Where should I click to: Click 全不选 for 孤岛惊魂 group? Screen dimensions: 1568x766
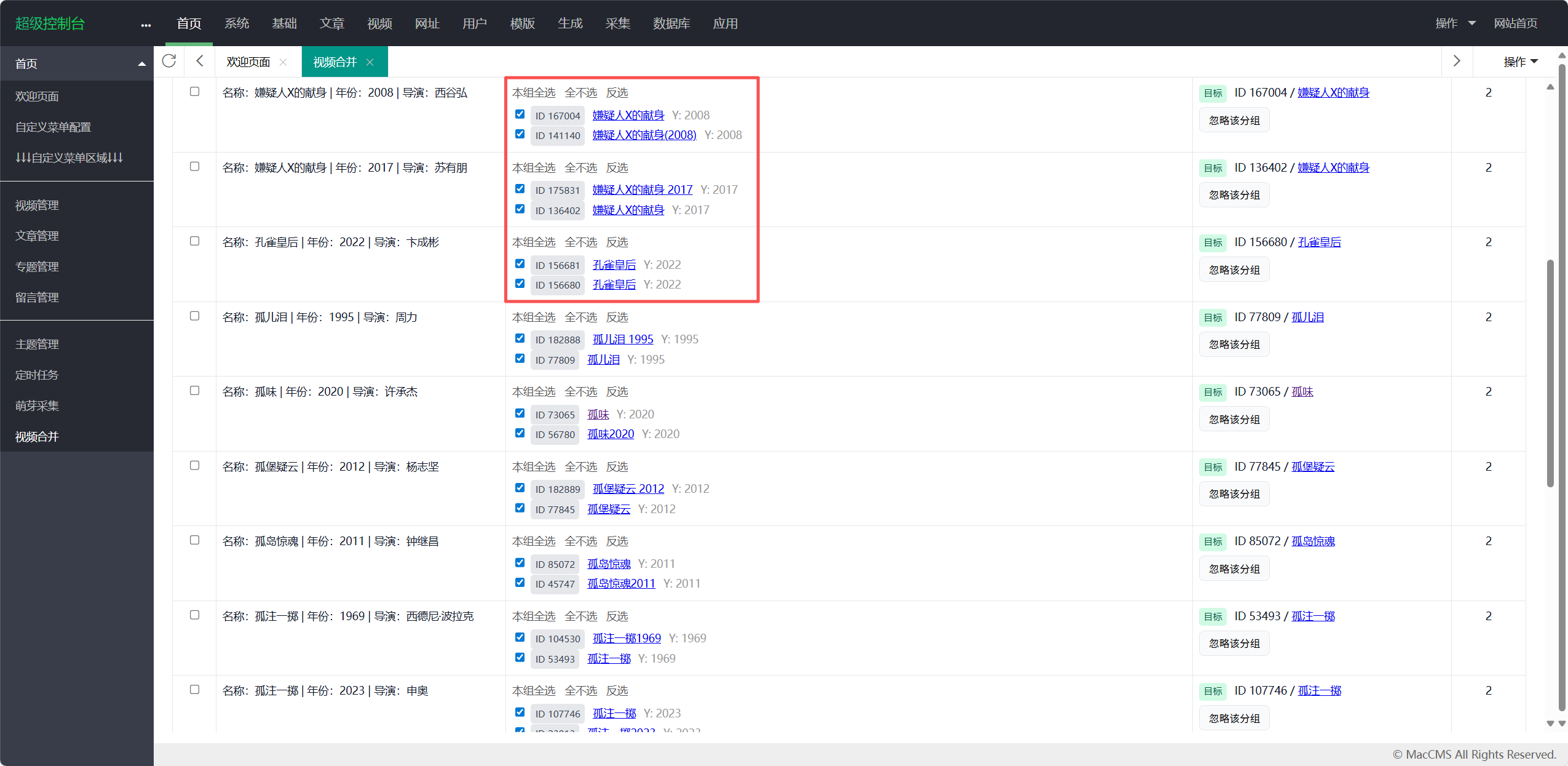coord(580,541)
